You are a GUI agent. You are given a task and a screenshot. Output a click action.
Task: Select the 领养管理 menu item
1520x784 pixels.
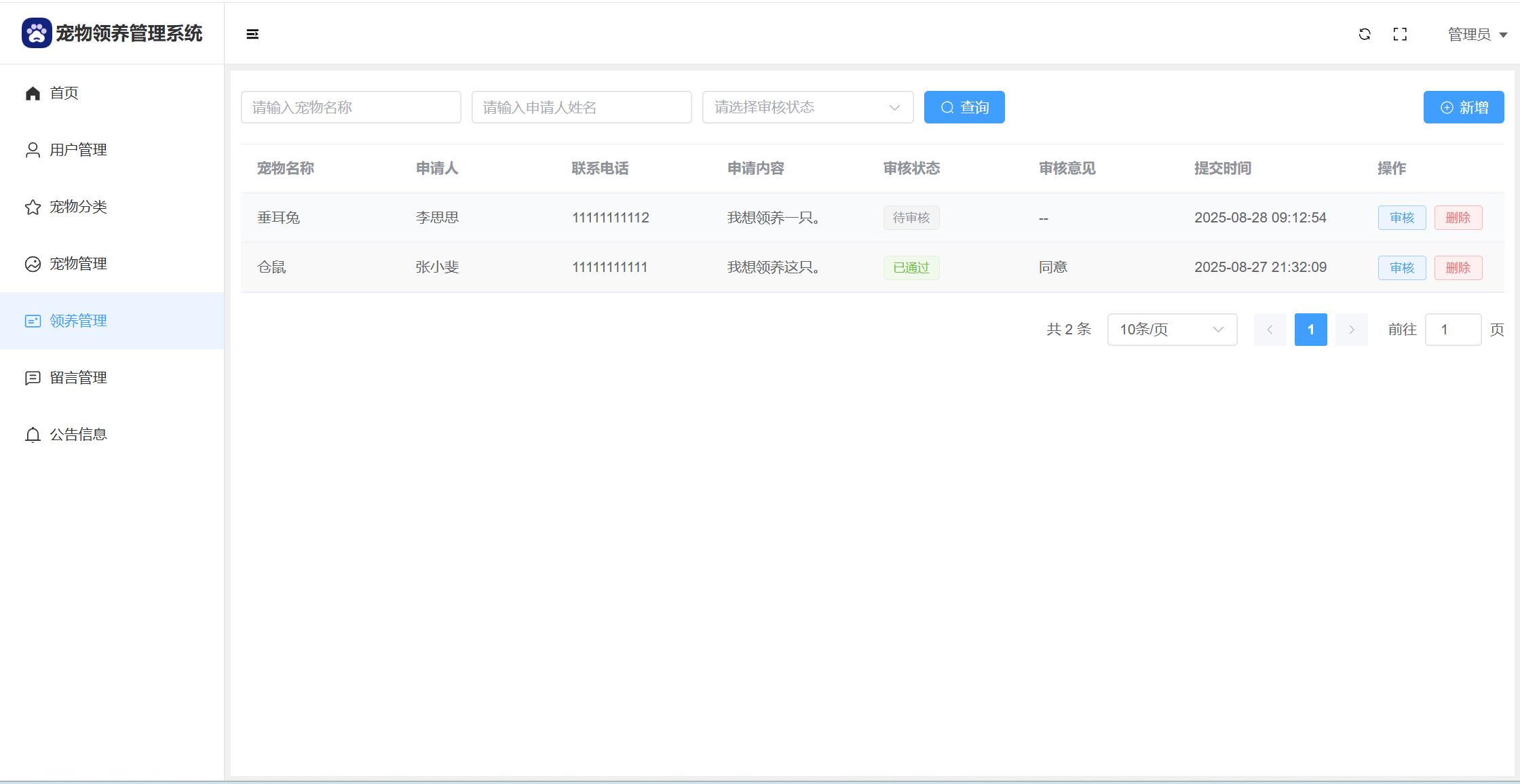pyautogui.click(x=78, y=321)
